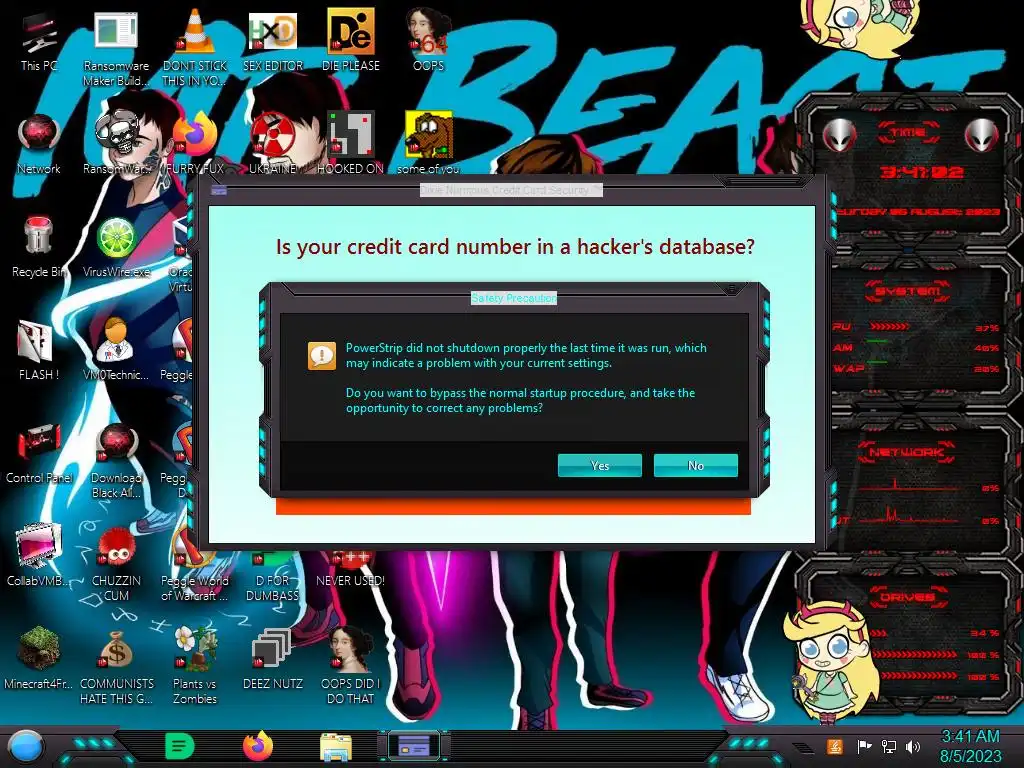Click the NETWORK gadget panel header

pos(908,452)
